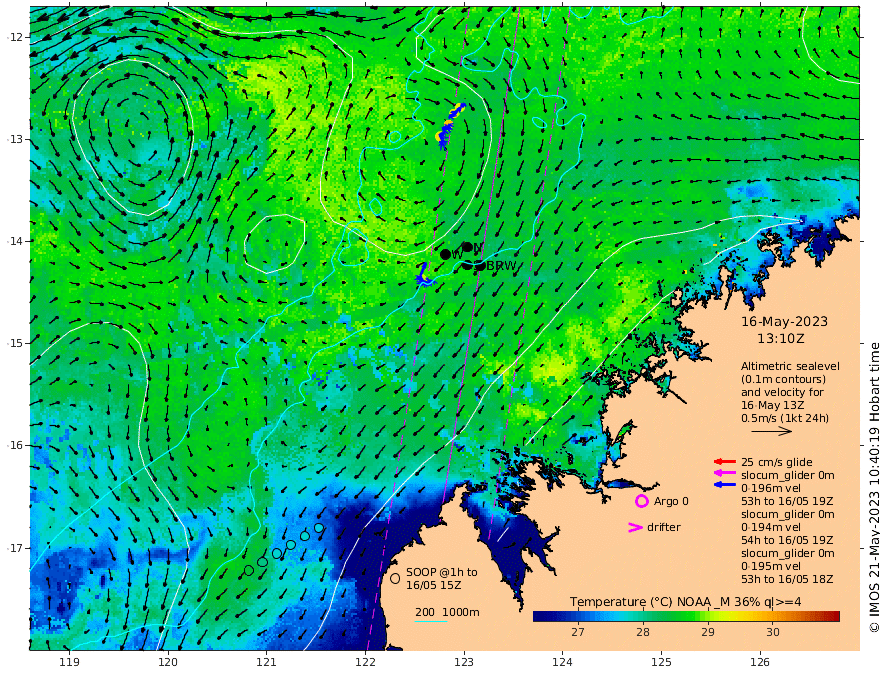Click the SOOP ship circle nearest 121.5°E
Viewport: 880px width, 680px height.
pyautogui.click(x=319, y=528)
